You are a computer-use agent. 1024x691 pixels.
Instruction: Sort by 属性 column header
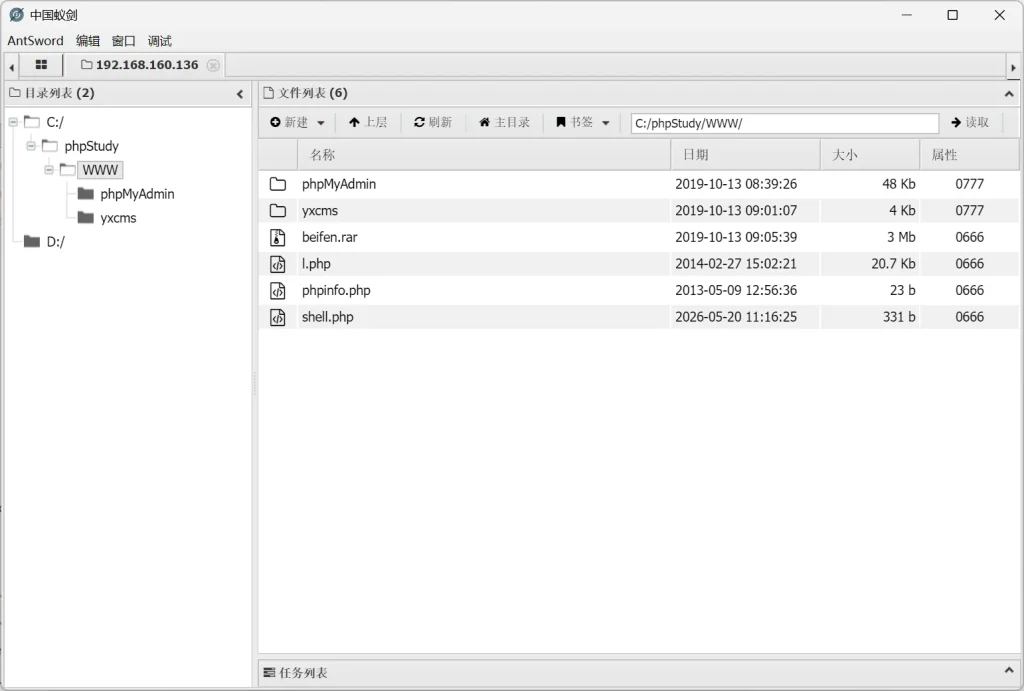(969, 155)
